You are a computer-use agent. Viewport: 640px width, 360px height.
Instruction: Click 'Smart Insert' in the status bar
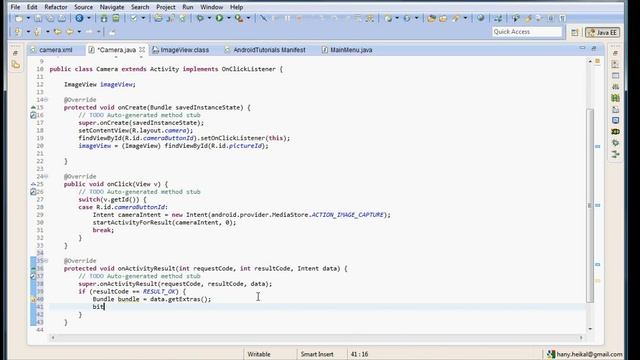coord(317,354)
